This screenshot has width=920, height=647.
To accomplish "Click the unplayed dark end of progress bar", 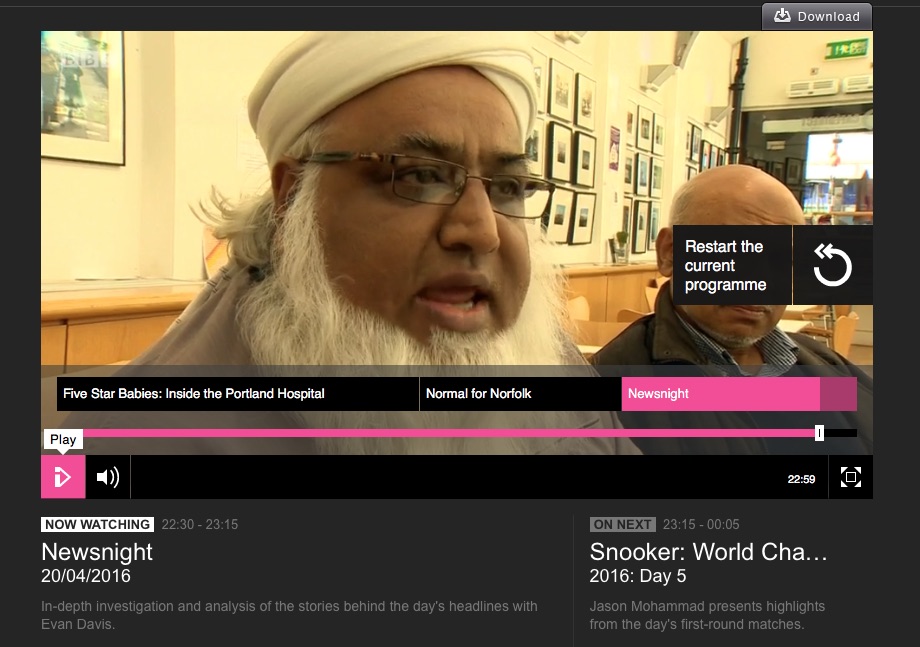I will 840,433.
